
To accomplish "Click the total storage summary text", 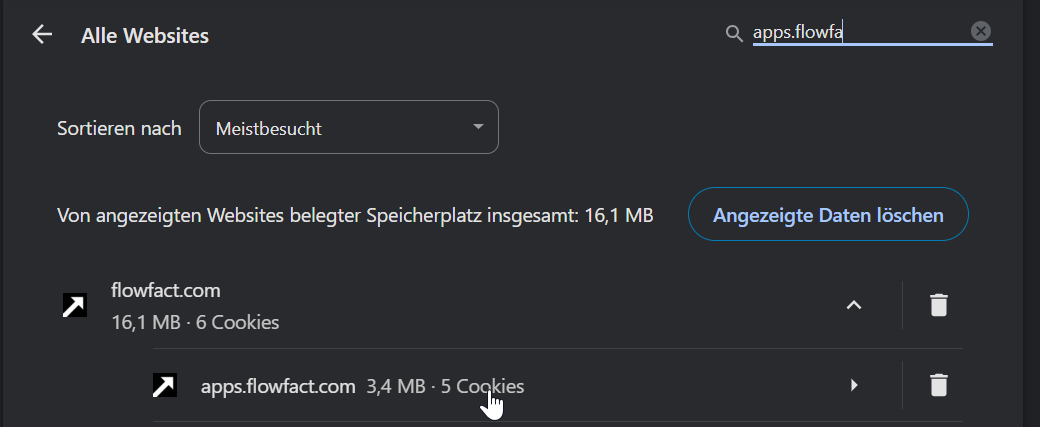I will tap(356, 215).
